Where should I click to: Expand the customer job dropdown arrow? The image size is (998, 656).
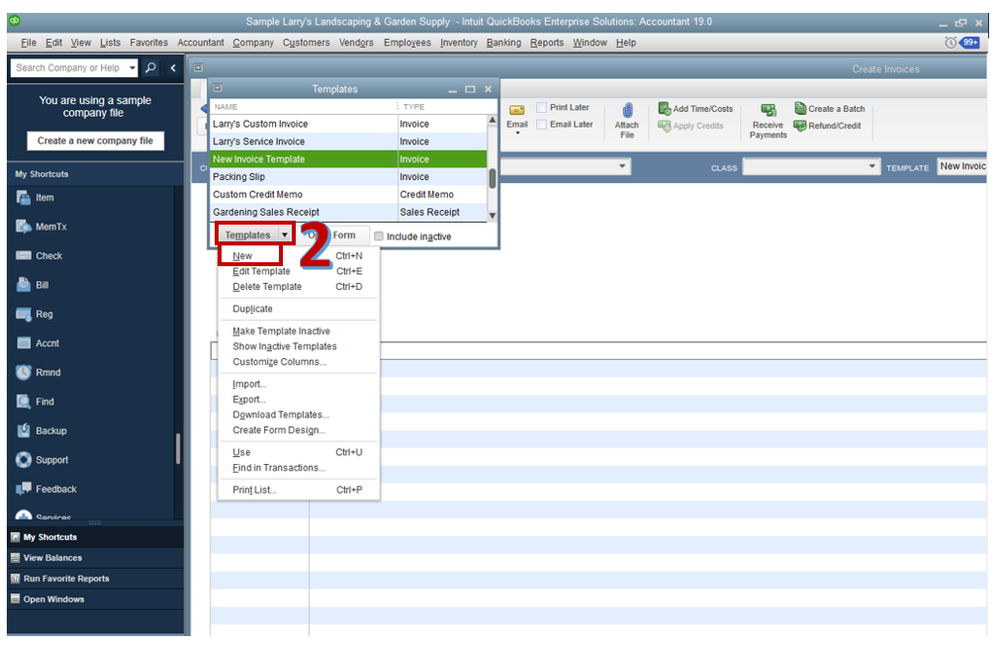[622, 167]
